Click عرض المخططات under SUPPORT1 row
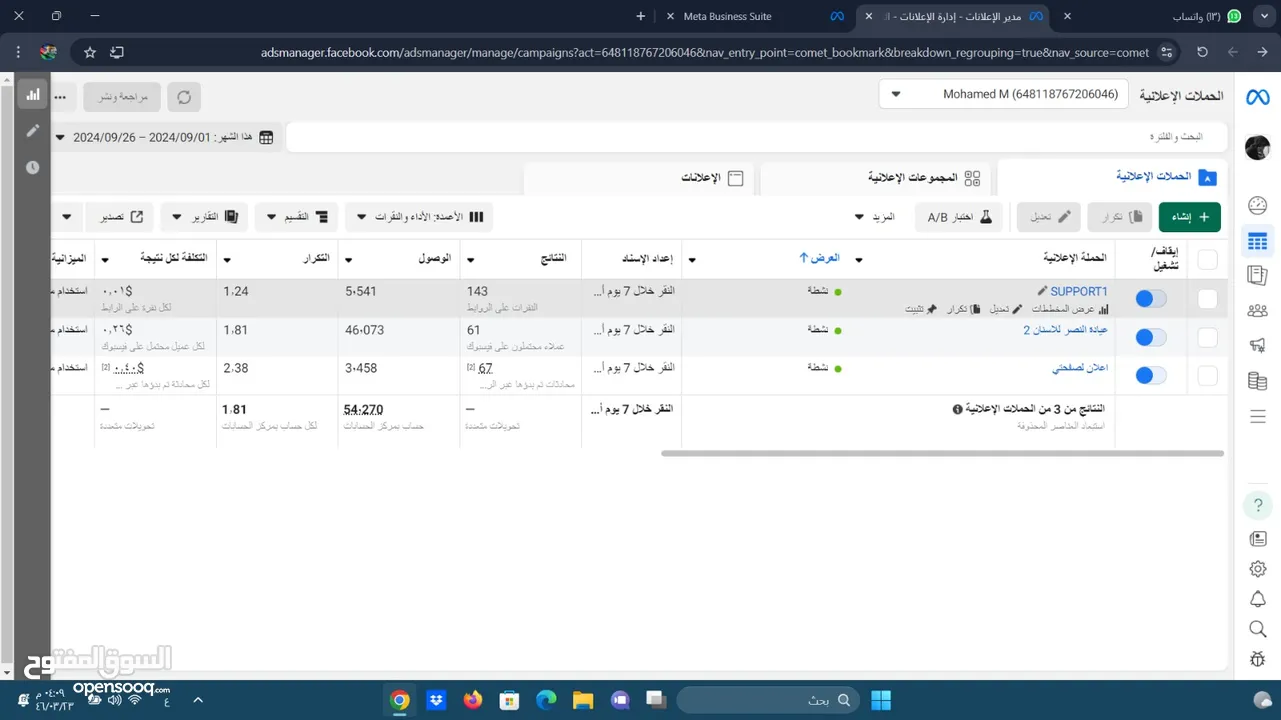The height and width of the screenshot is (720, 1281). point(1069,309)
